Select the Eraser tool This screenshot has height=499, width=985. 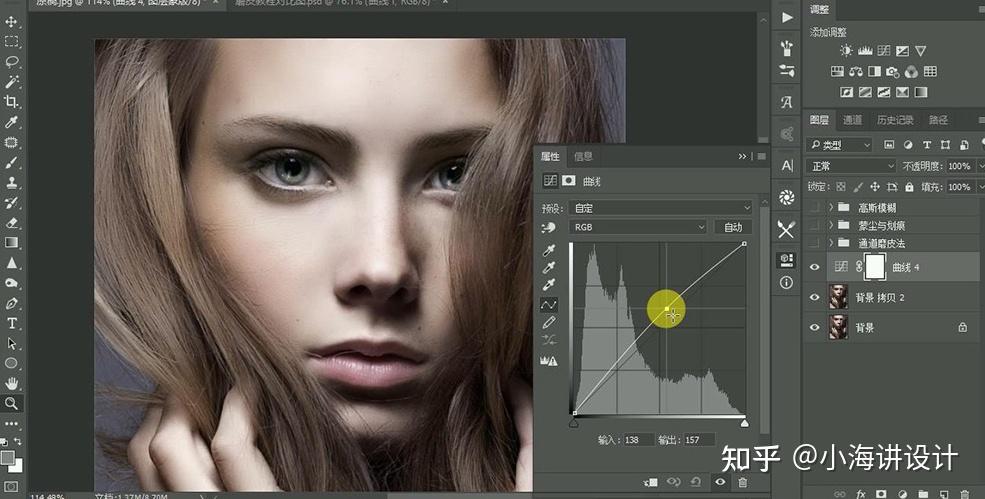click(11, 223)
